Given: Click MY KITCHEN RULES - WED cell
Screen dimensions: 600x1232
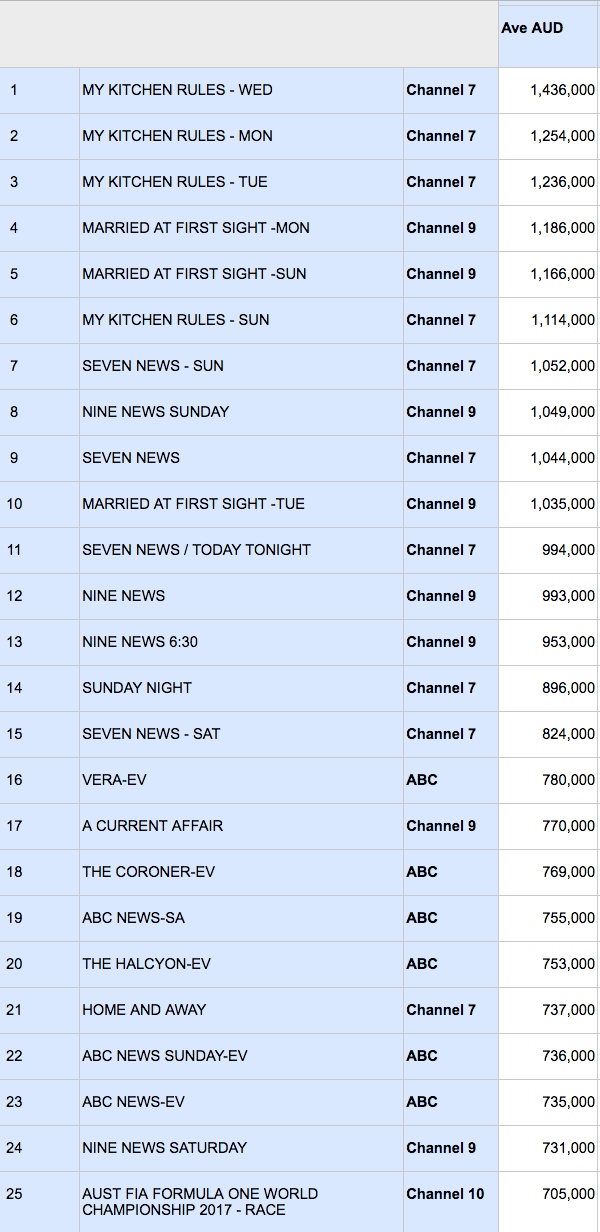Looking at the screenshot, I should 241,90.
